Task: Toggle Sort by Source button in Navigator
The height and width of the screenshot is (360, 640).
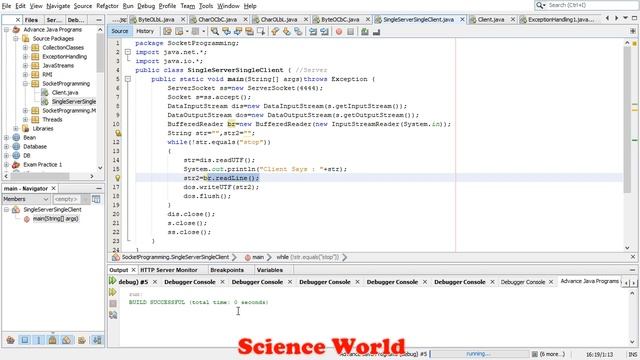Action: [97, 340]
